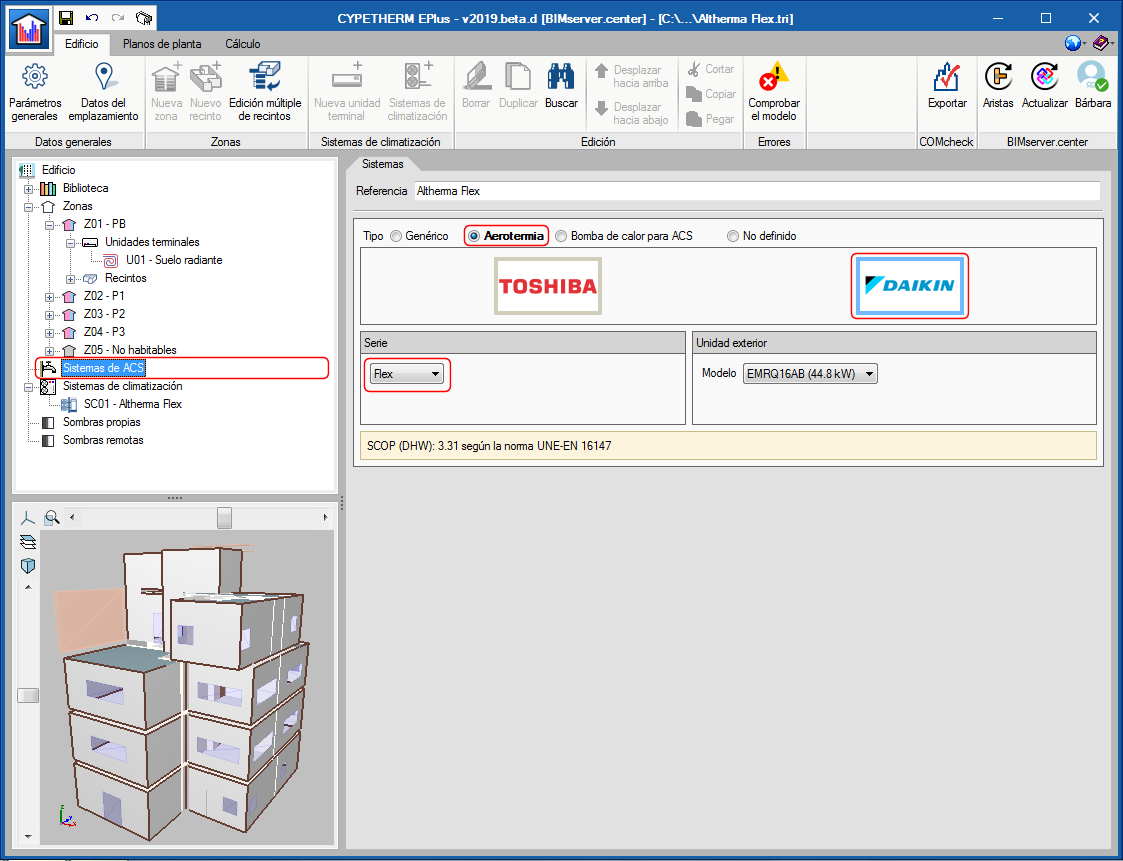Collapse the Z01 - PB node
The height and width of the screenshot is (861, 1123).
49,225
